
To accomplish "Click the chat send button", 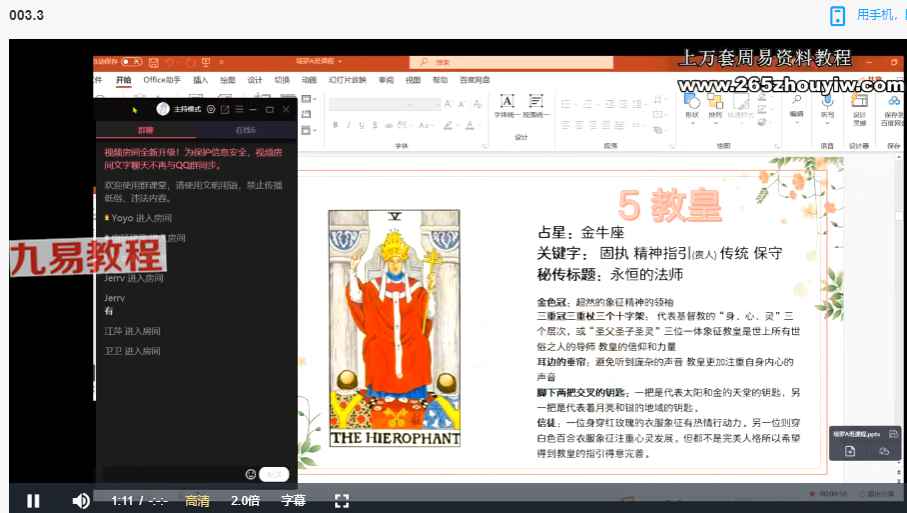I will [275, 474].
